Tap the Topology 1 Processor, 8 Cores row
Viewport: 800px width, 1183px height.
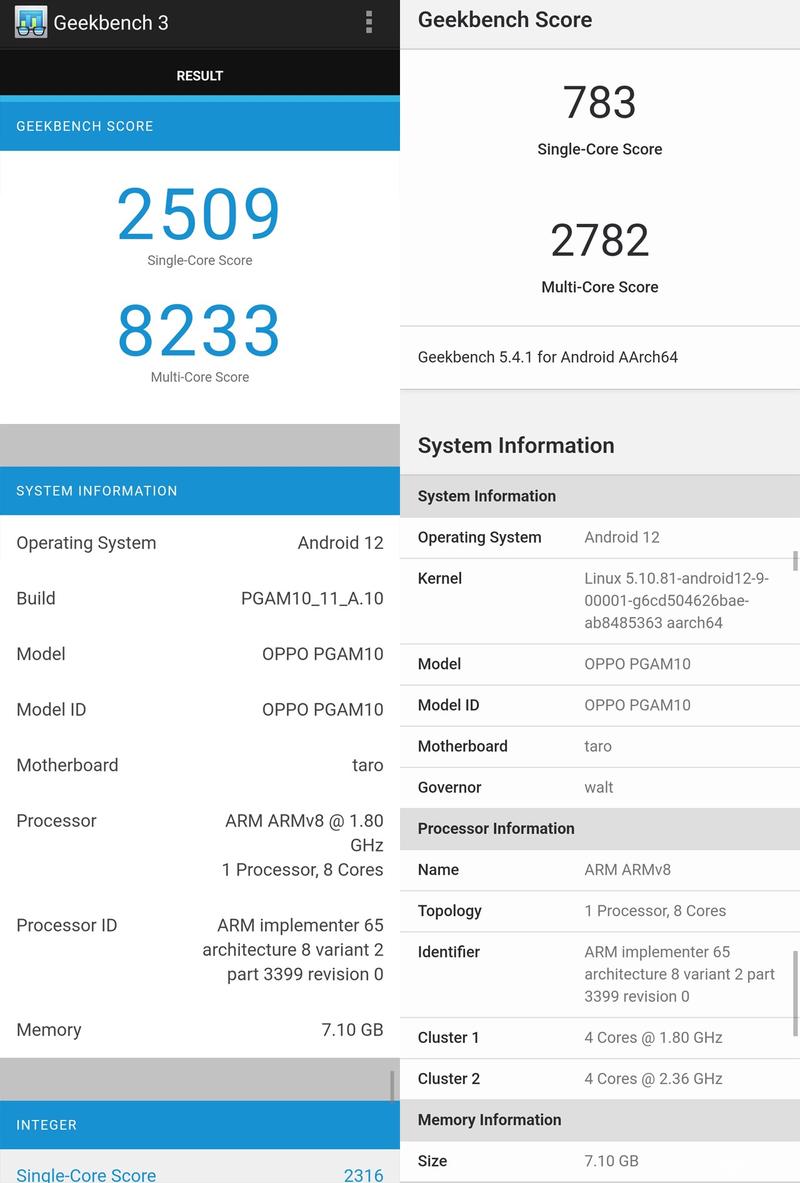coord(600,911)
